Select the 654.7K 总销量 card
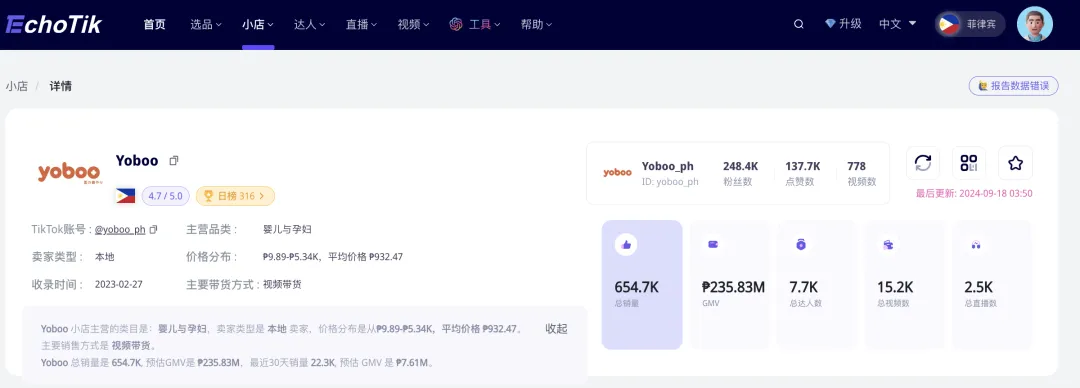The width and height of the screenshot is (1080, 388). pos(642,285)
